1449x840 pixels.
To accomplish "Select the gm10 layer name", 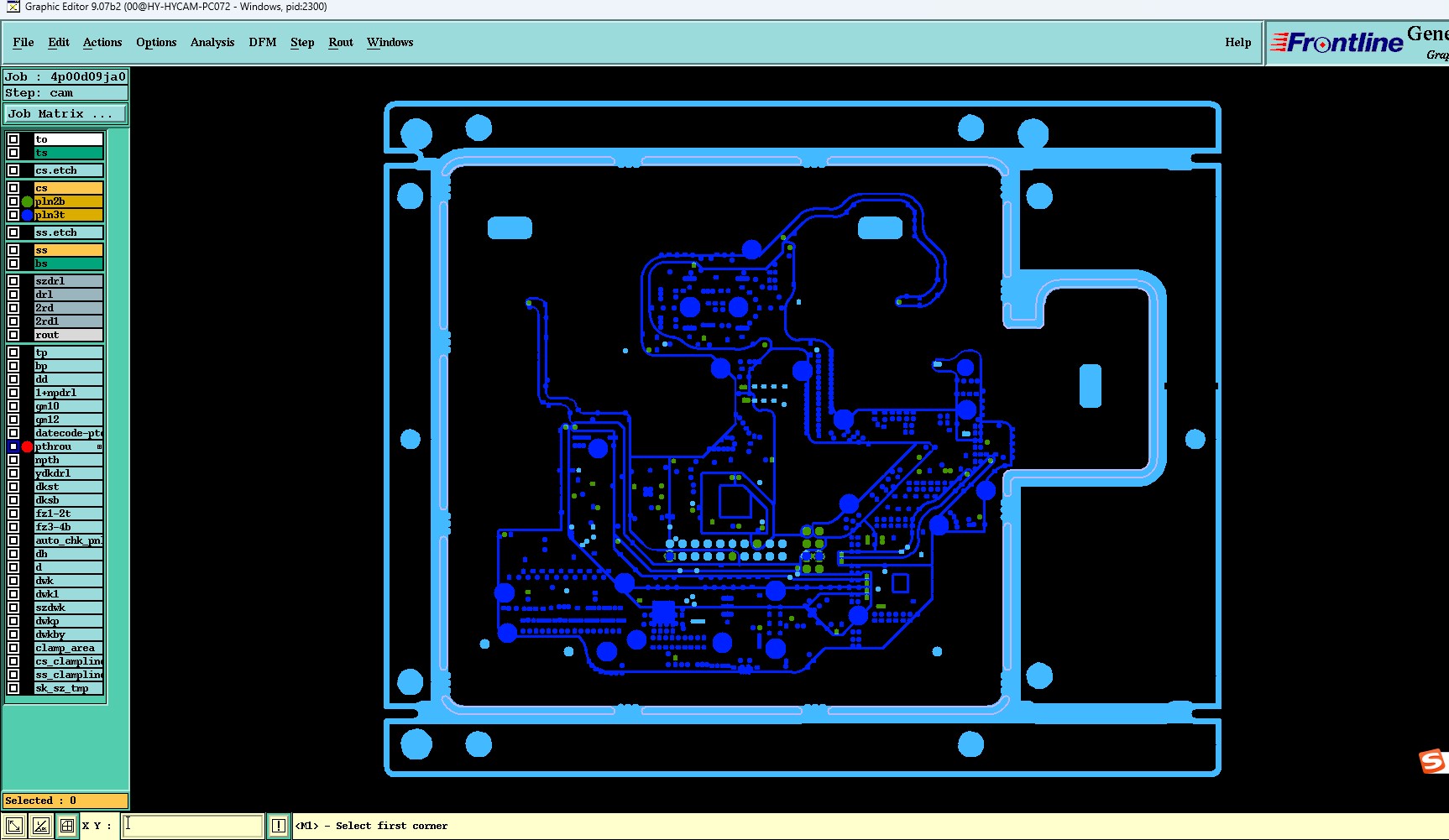I will (69, 406).
